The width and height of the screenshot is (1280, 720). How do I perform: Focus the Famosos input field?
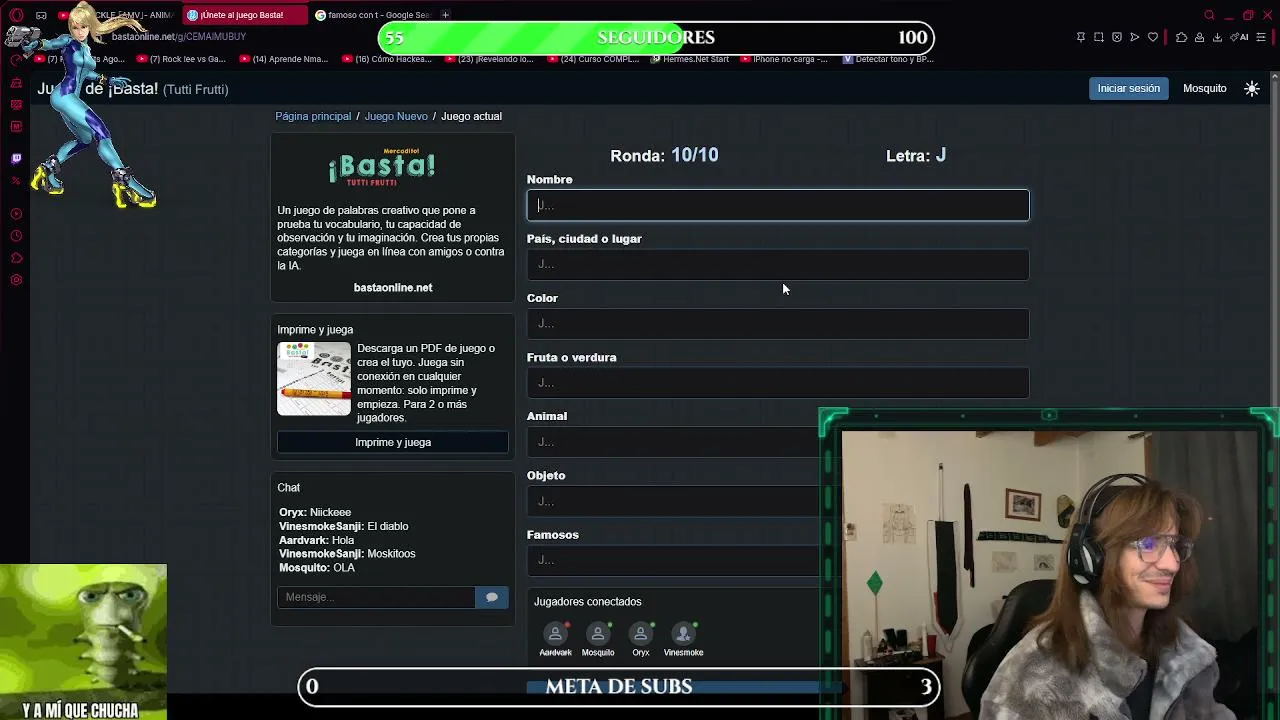click(673, 559)
